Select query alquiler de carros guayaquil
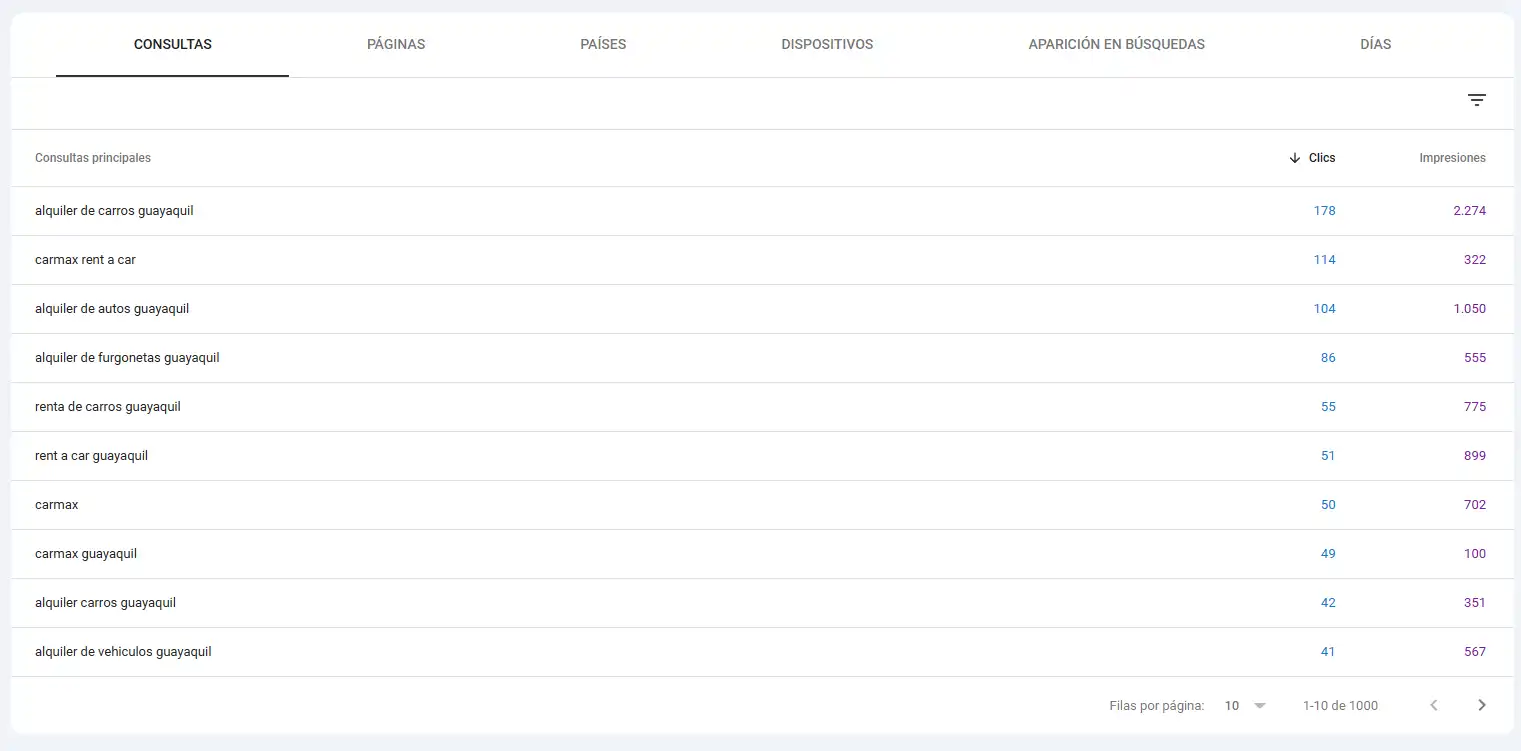 tap(114, 211)
